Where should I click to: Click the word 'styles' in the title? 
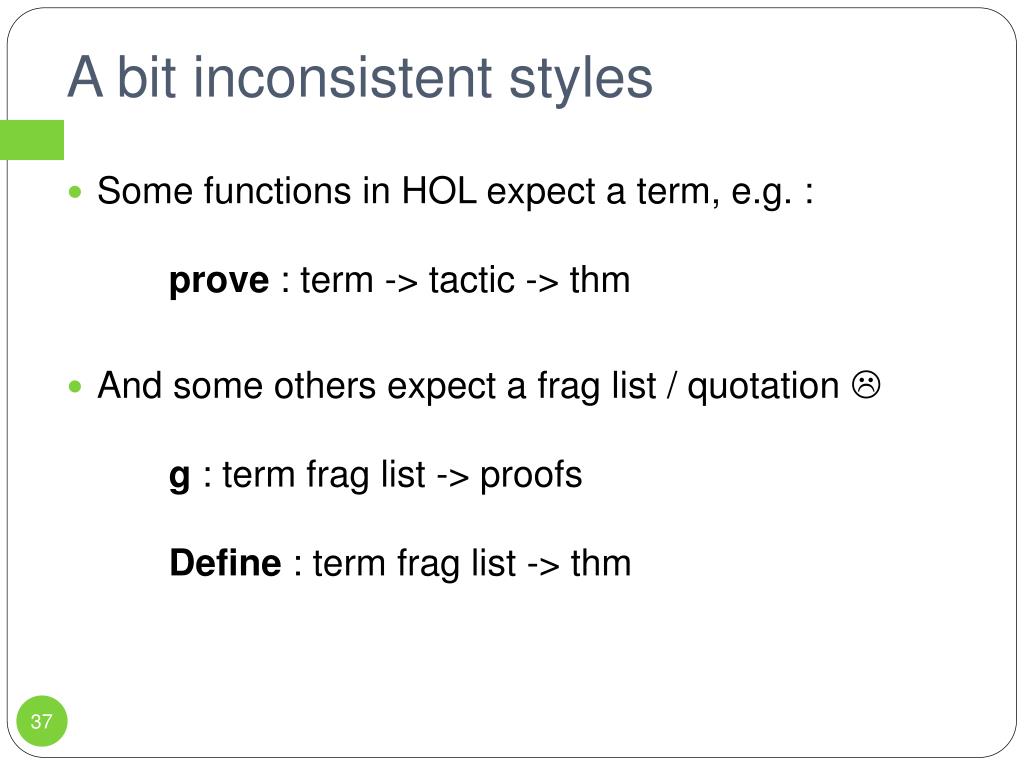(x=581, y=81)
